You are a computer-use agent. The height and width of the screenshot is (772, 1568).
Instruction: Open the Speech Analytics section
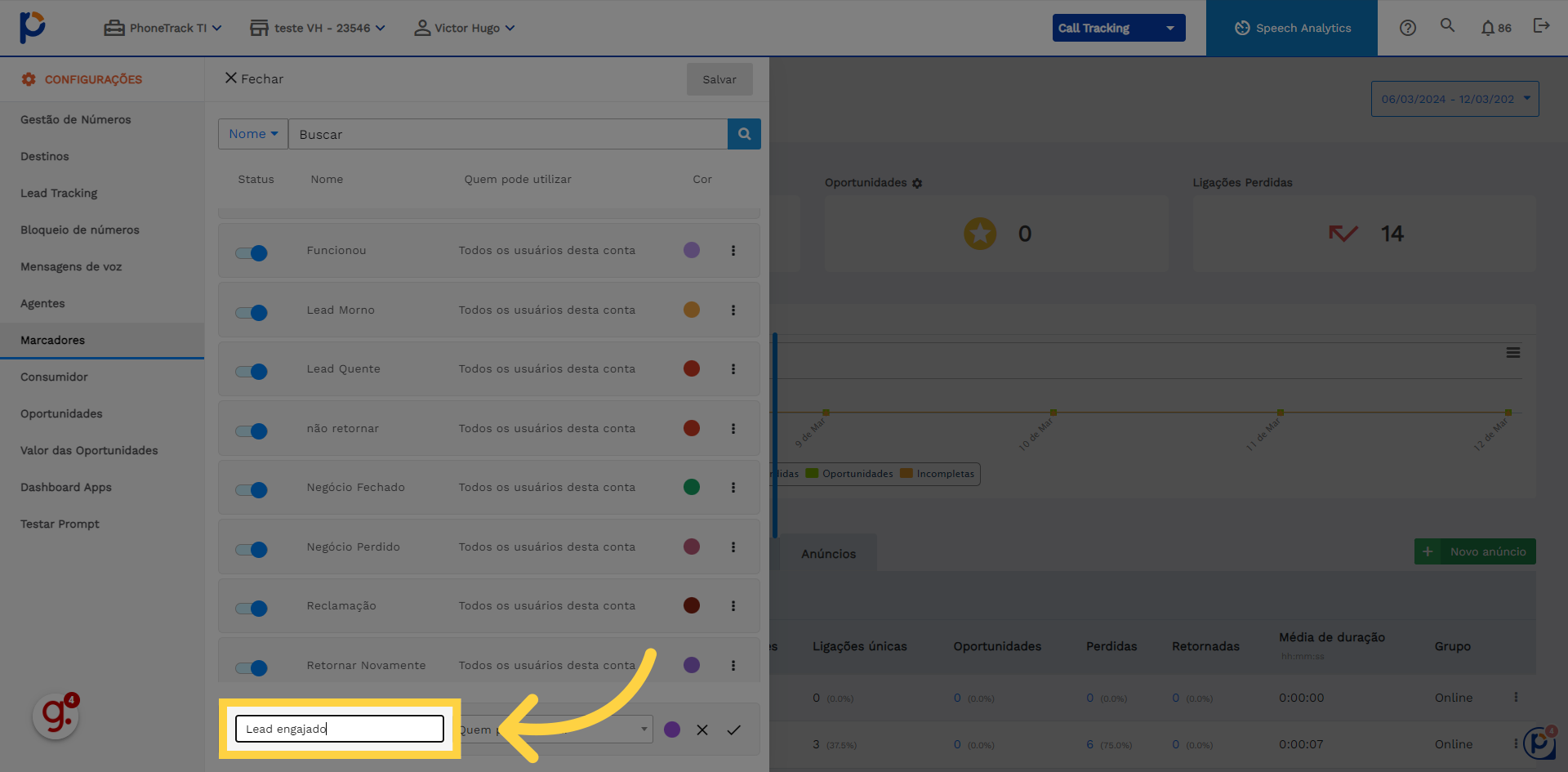tap(1292, 28)
